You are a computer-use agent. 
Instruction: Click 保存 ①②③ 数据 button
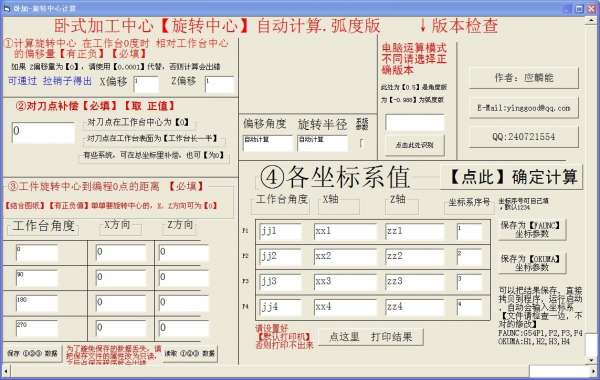pos(33,353)
